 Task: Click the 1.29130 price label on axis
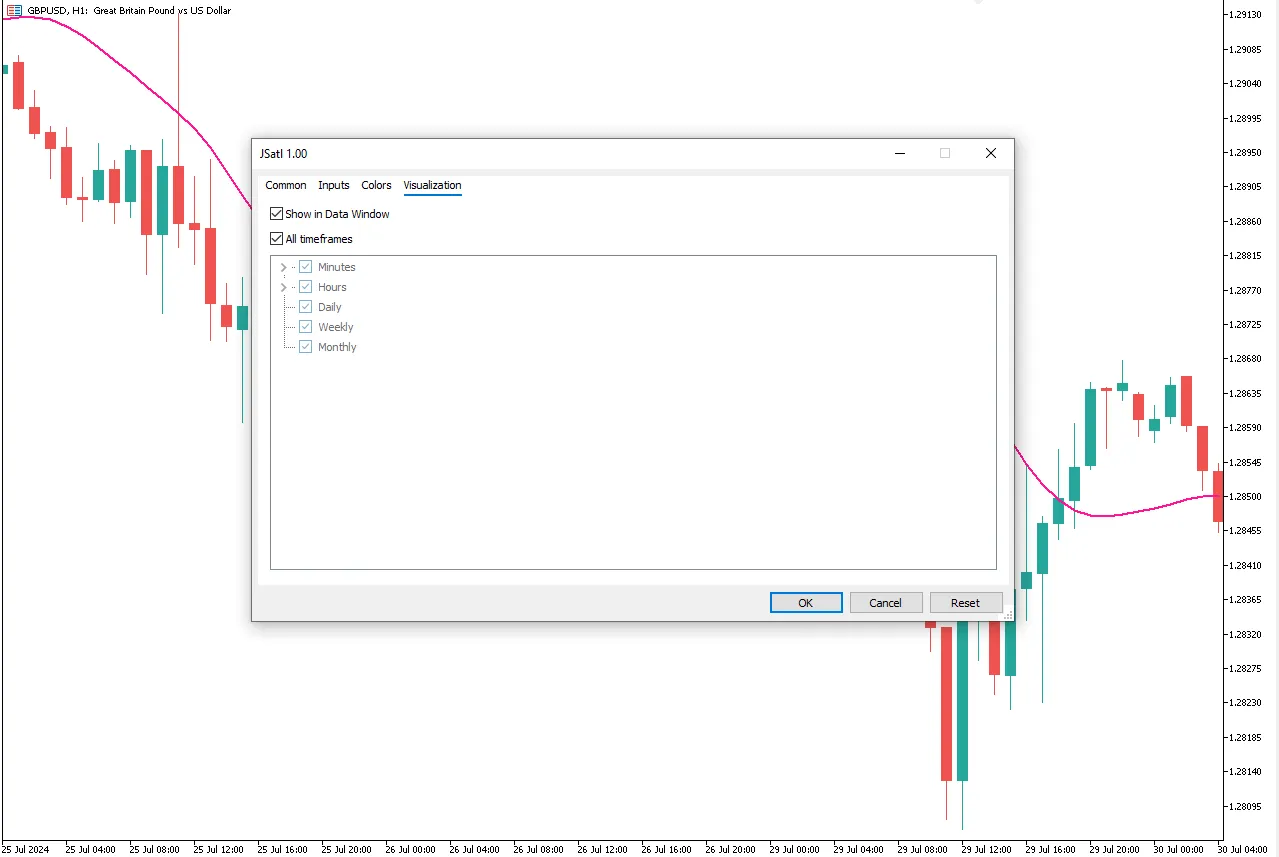pos(1245,15)
